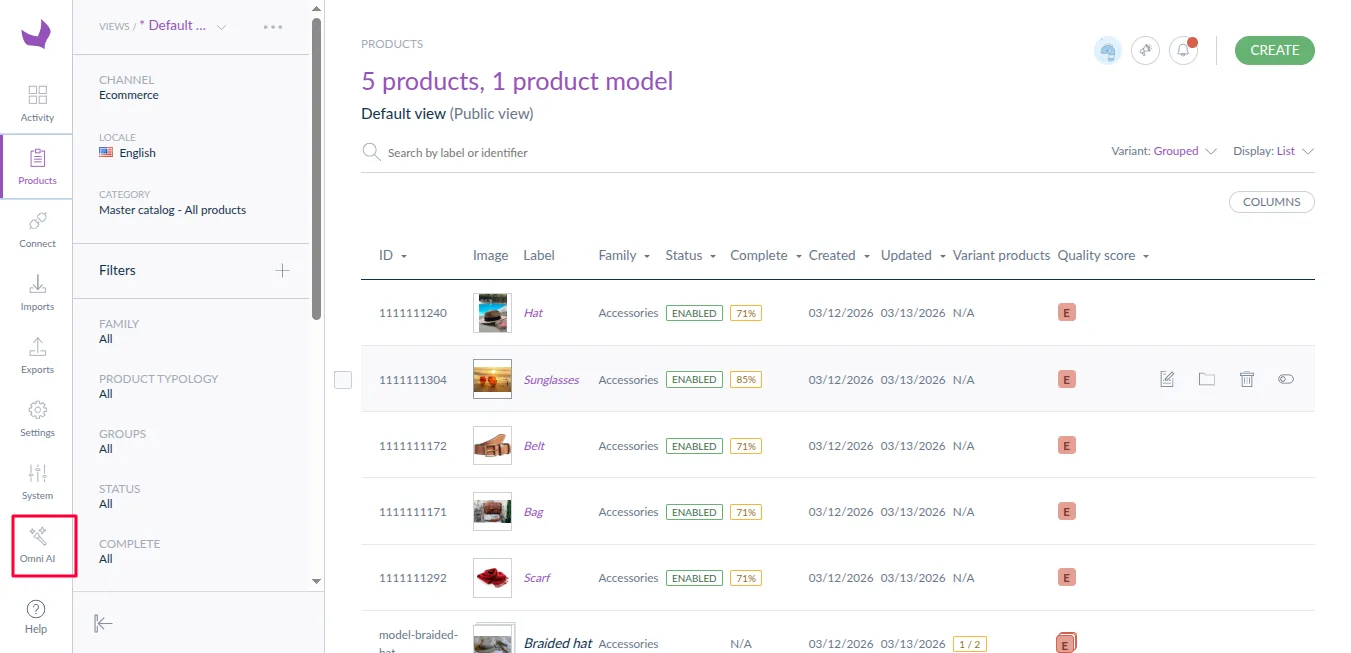
Task: Open notifications via the bell icon
Action: pyautogui.click(x=1183, y=50)
